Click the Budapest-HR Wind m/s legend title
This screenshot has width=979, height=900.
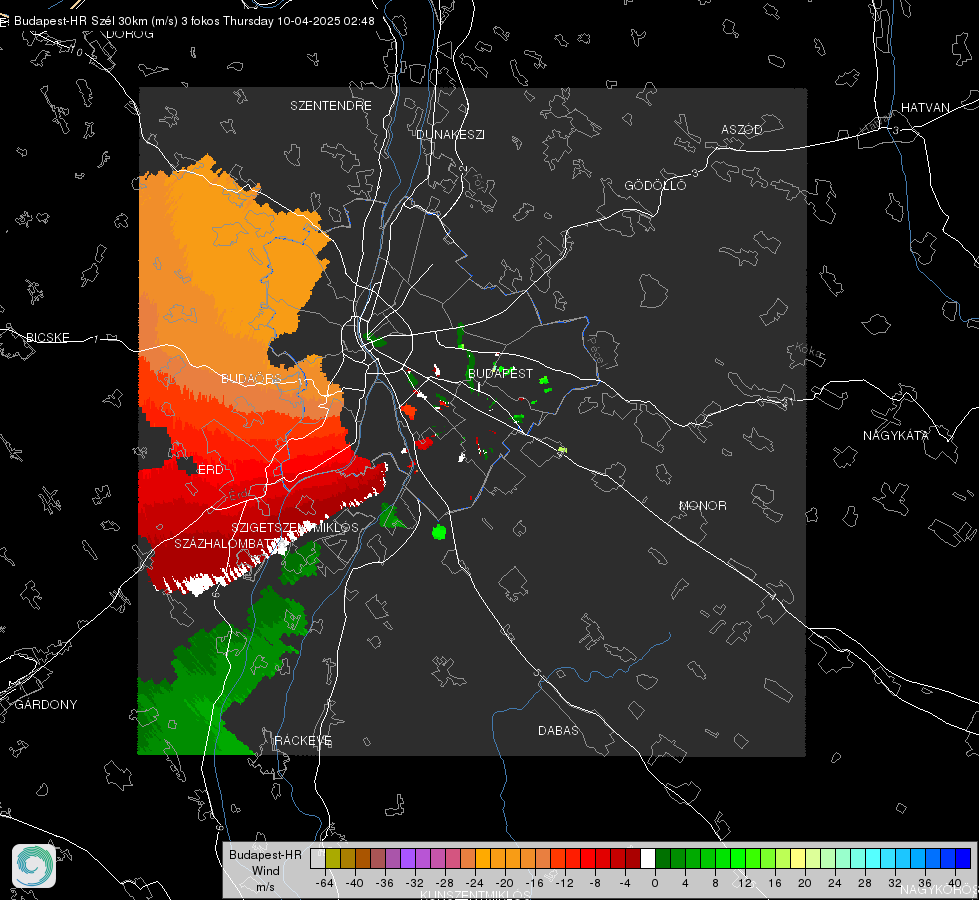pyautogui.click(x=265, y=870)
